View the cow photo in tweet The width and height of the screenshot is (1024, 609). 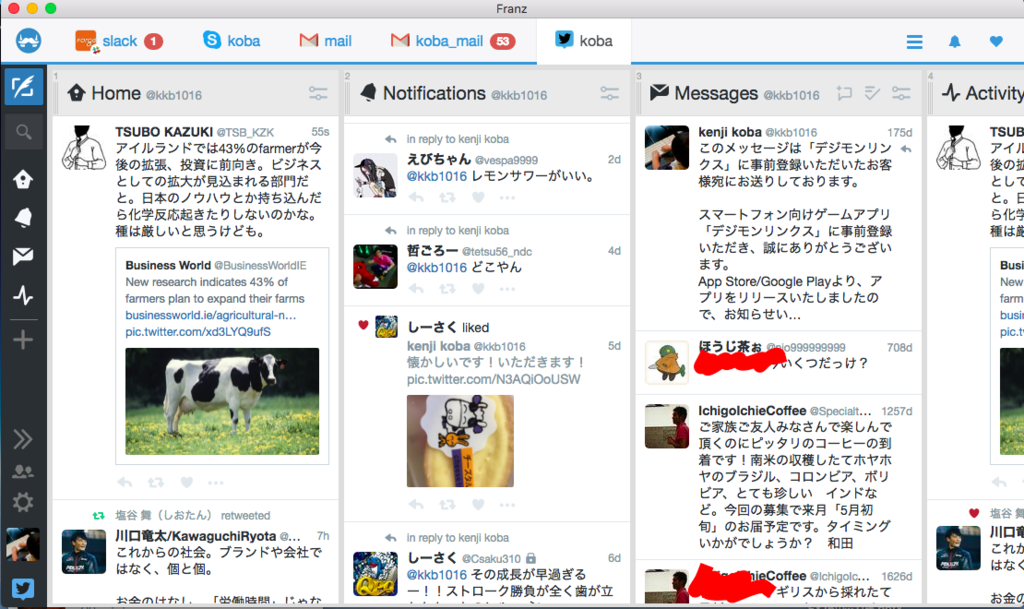click(222, 401)
